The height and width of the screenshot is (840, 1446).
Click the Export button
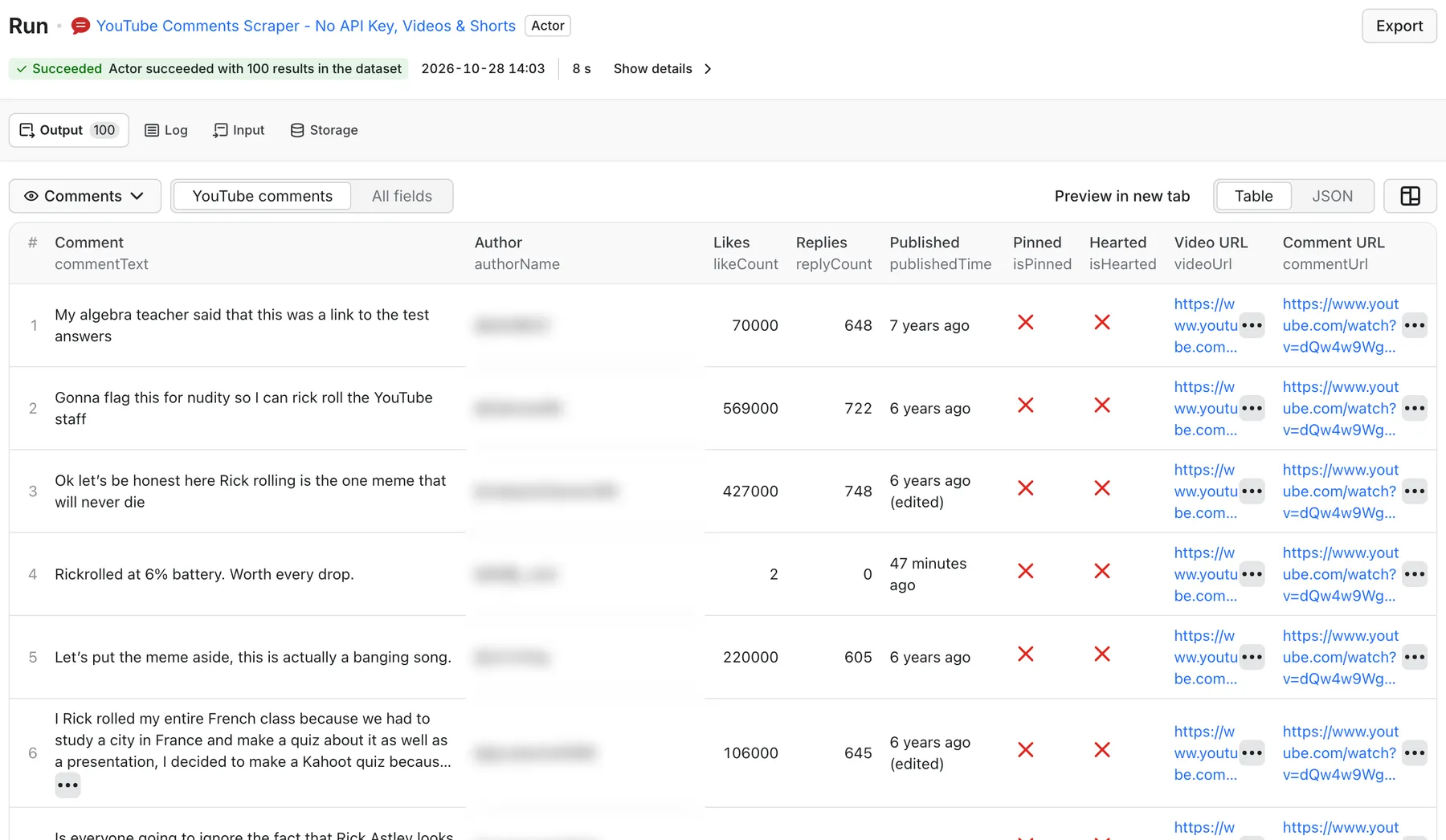[1399, 26]
